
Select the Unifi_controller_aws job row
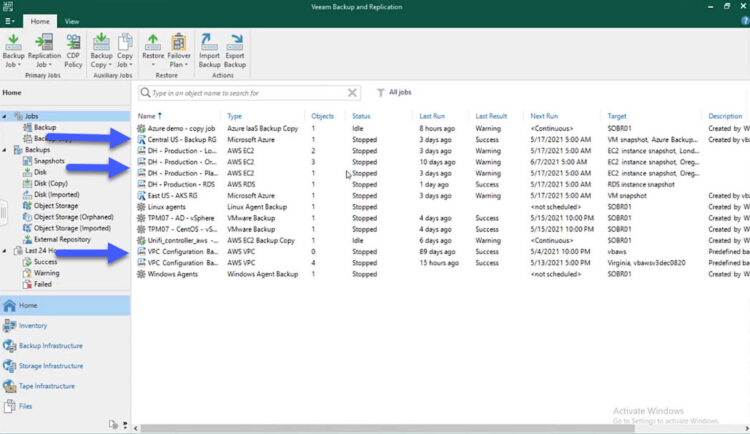click(x=440, y=240)
